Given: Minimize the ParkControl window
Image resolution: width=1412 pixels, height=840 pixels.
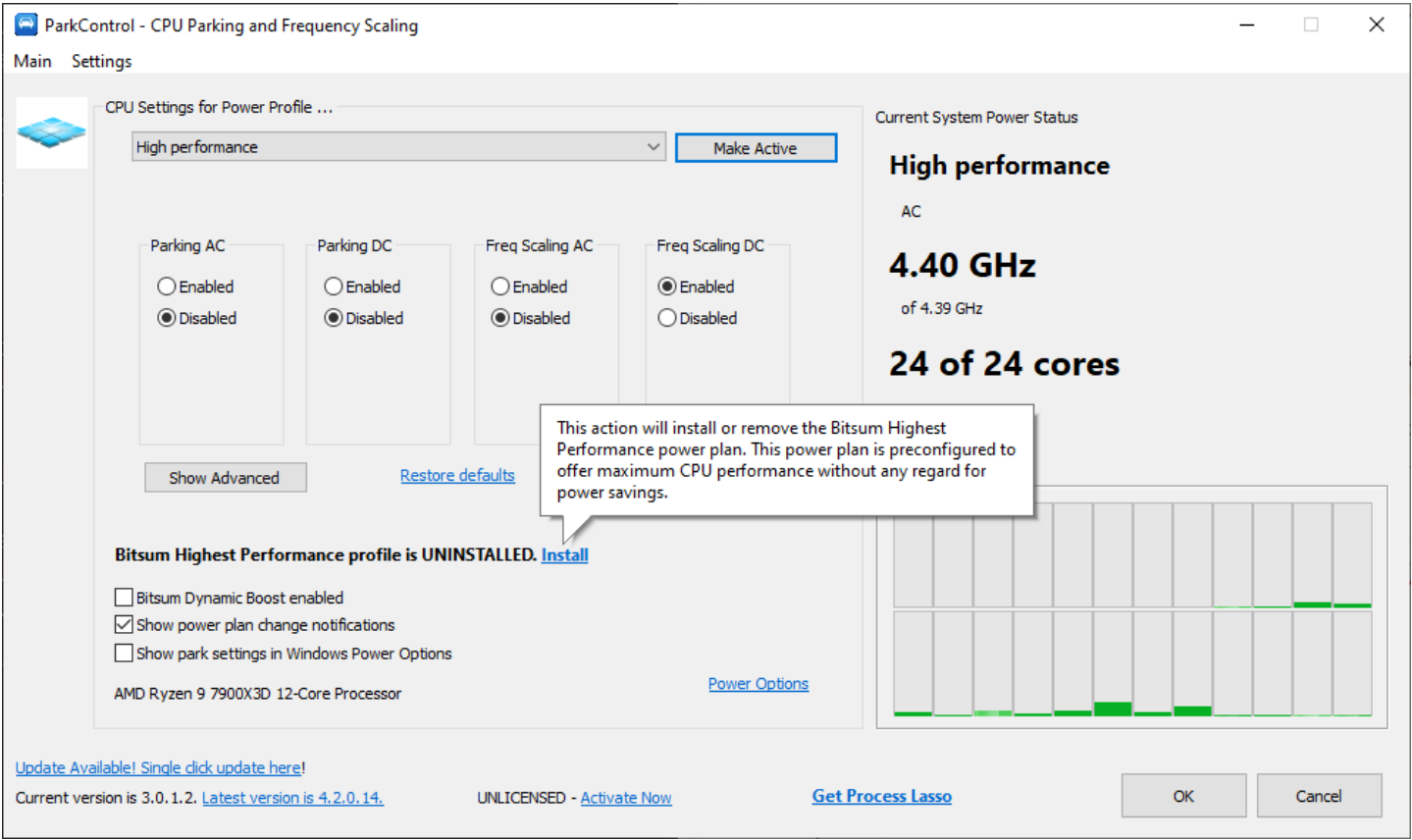Looking at the screenshot, I should (x=1247, y=25).
